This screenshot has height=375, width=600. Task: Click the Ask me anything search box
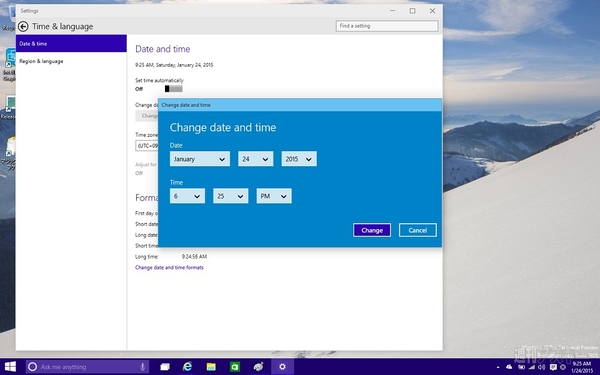click(87, 367)
